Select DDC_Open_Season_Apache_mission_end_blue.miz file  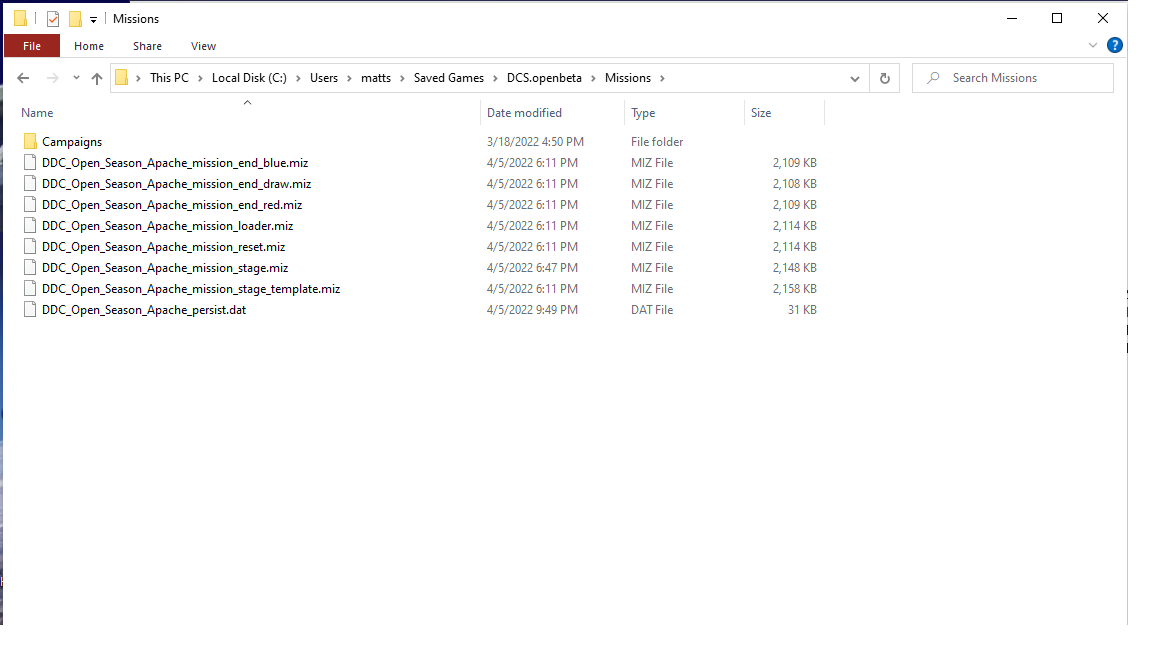(x=175, y=163)
